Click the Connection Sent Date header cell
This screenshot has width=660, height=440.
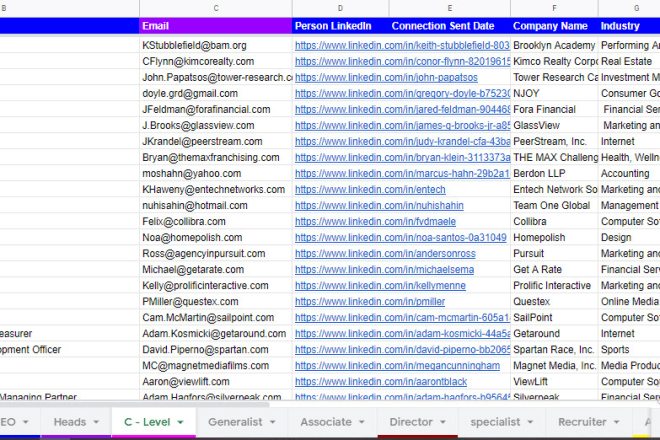450,26
